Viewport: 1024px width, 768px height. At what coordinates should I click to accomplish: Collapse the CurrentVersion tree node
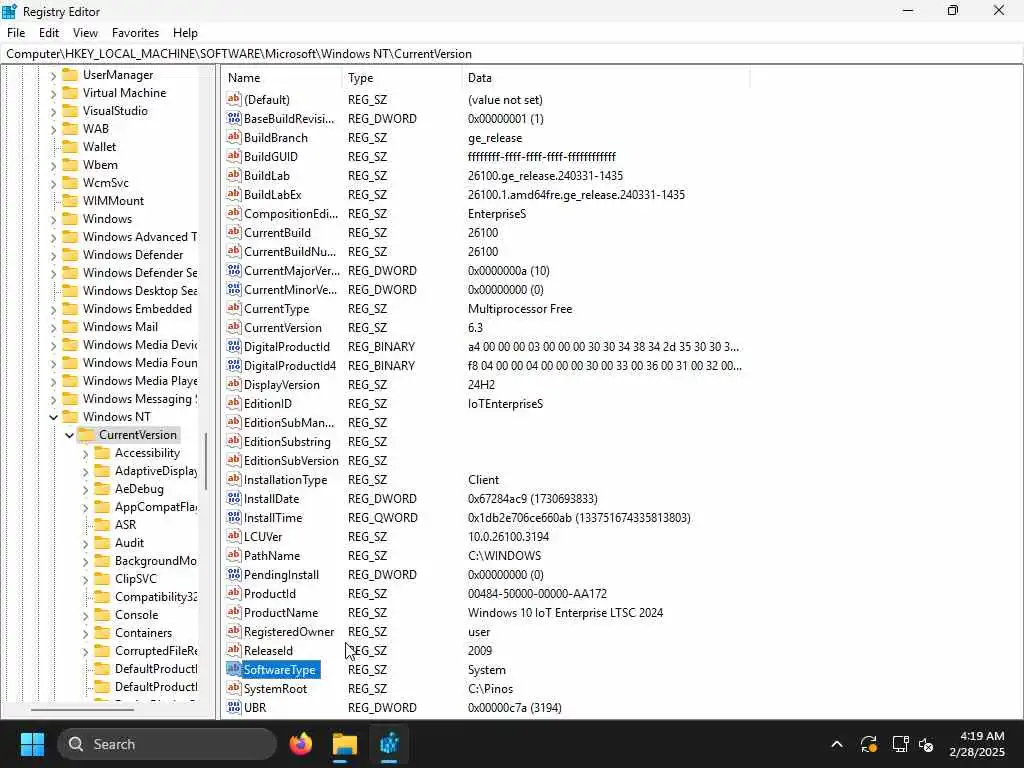[x=69, y=435]
